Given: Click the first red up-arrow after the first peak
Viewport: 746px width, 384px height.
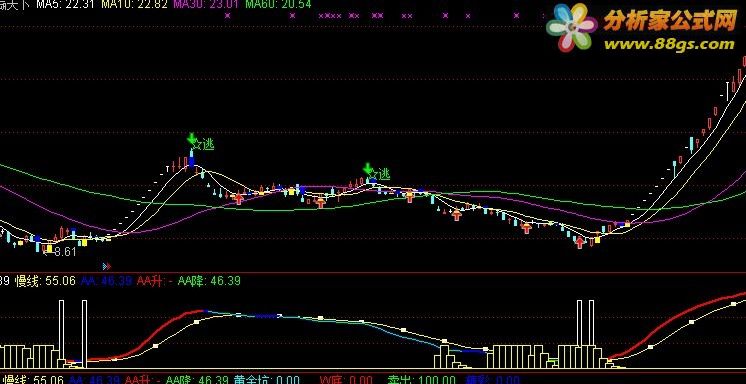Looking at the screenshot, I should click(238, 197).
